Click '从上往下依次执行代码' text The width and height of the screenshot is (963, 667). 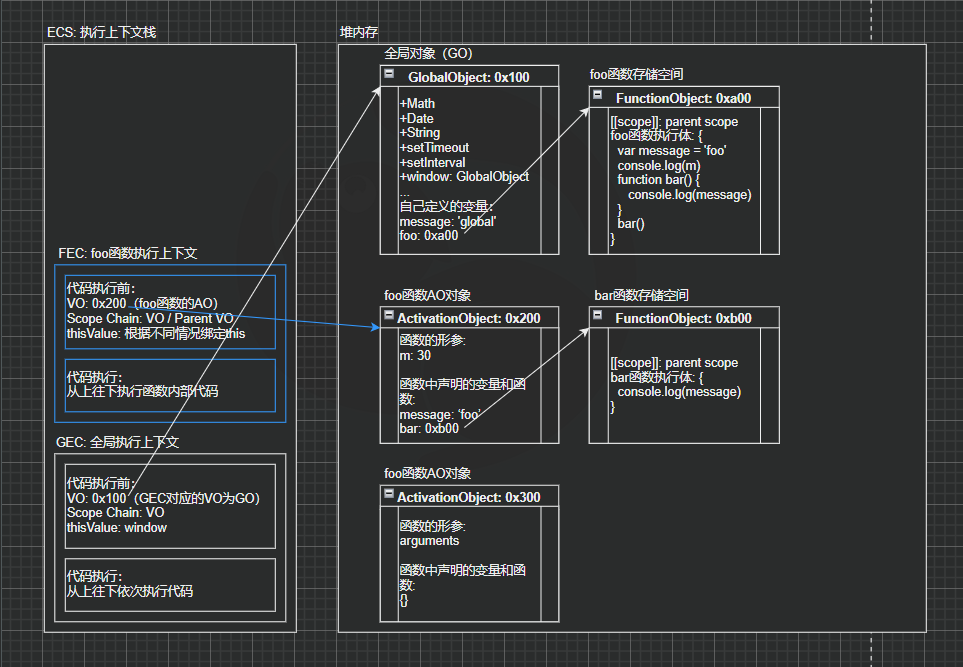(x=130, y=591)
